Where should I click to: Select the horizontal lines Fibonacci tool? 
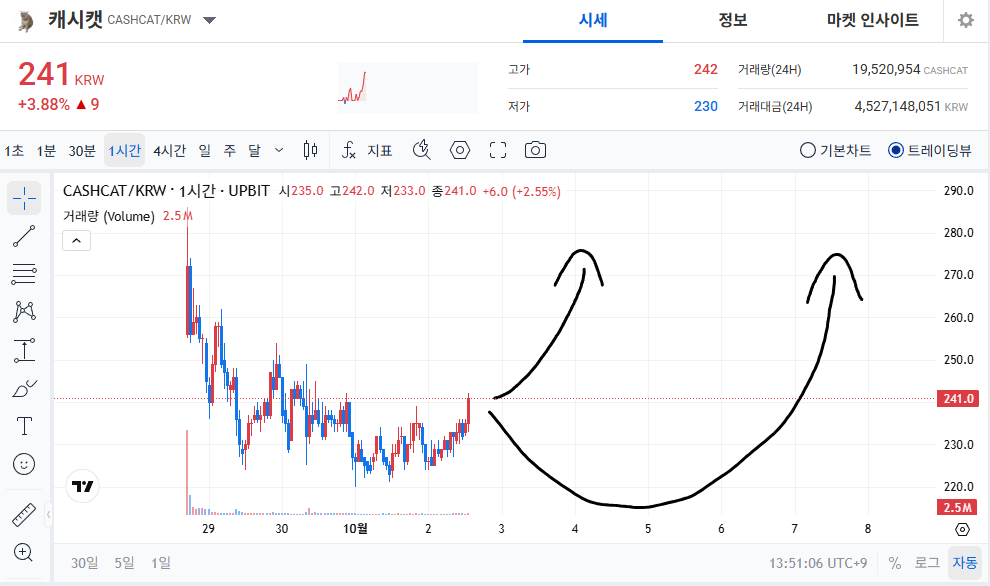(24, 274)
